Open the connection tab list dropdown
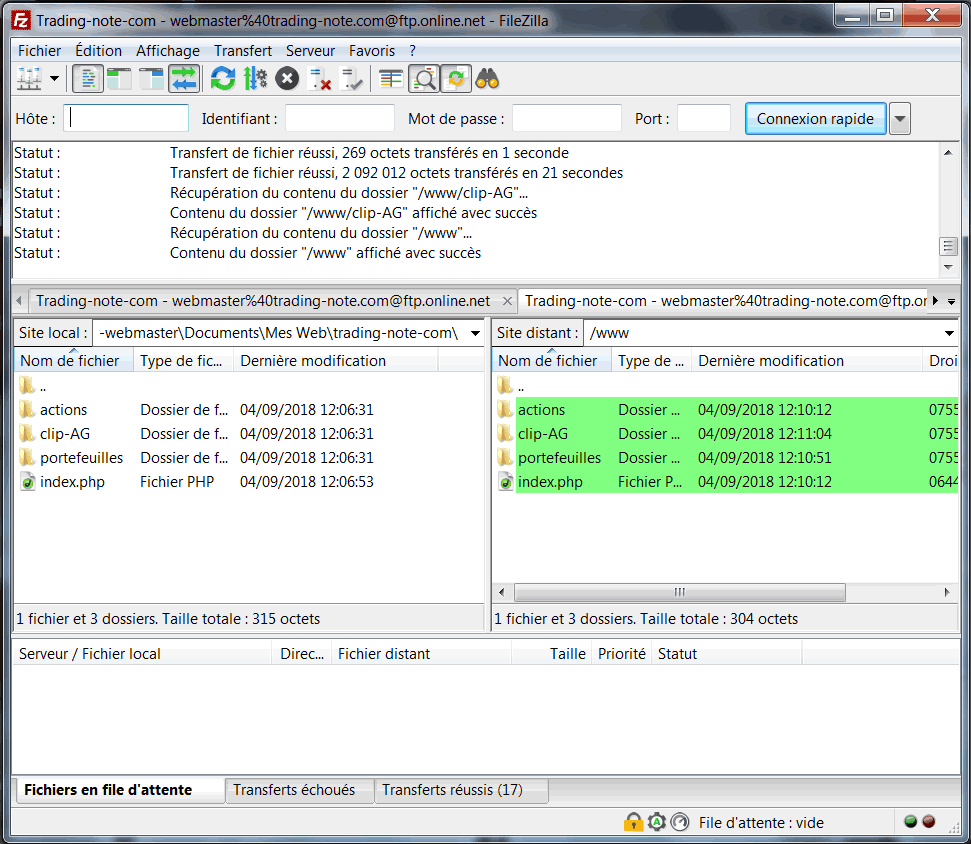971x844 pixels. coord(951,301)
